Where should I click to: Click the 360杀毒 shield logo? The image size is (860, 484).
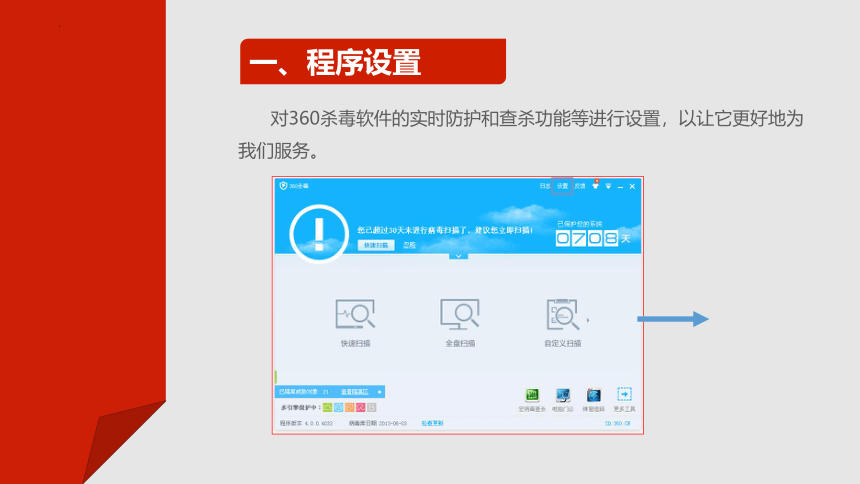click(283, 186)
